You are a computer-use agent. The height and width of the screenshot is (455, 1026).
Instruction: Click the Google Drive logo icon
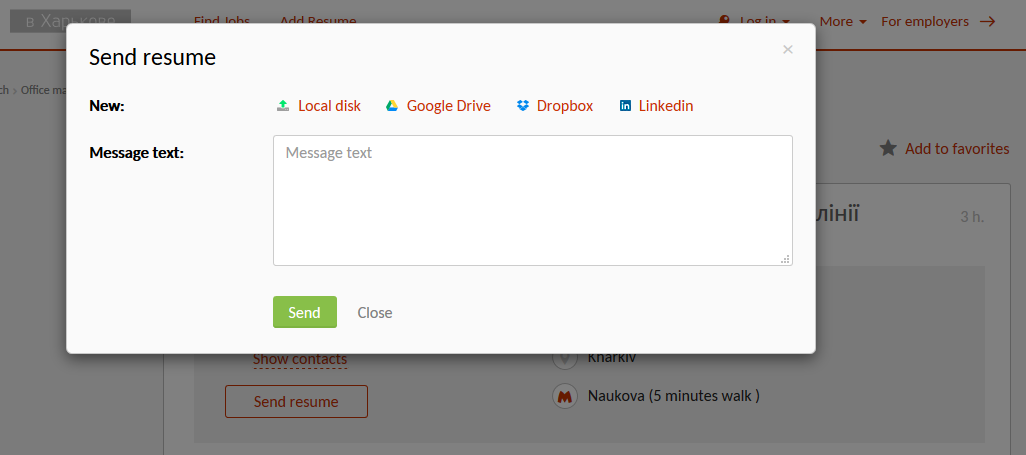tap(393, 106)
